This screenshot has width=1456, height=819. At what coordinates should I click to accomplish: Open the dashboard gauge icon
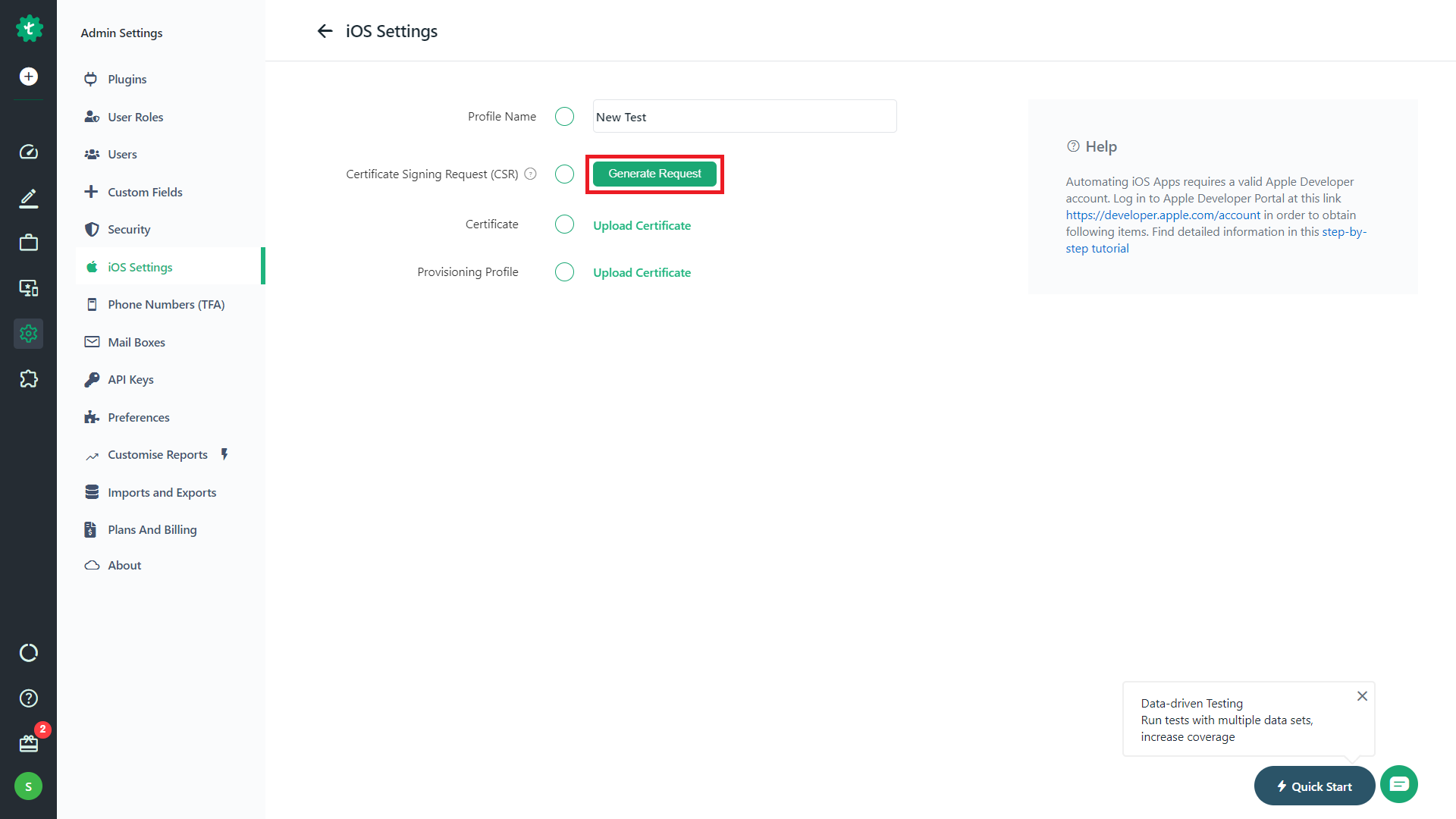[x=29, y=152]
